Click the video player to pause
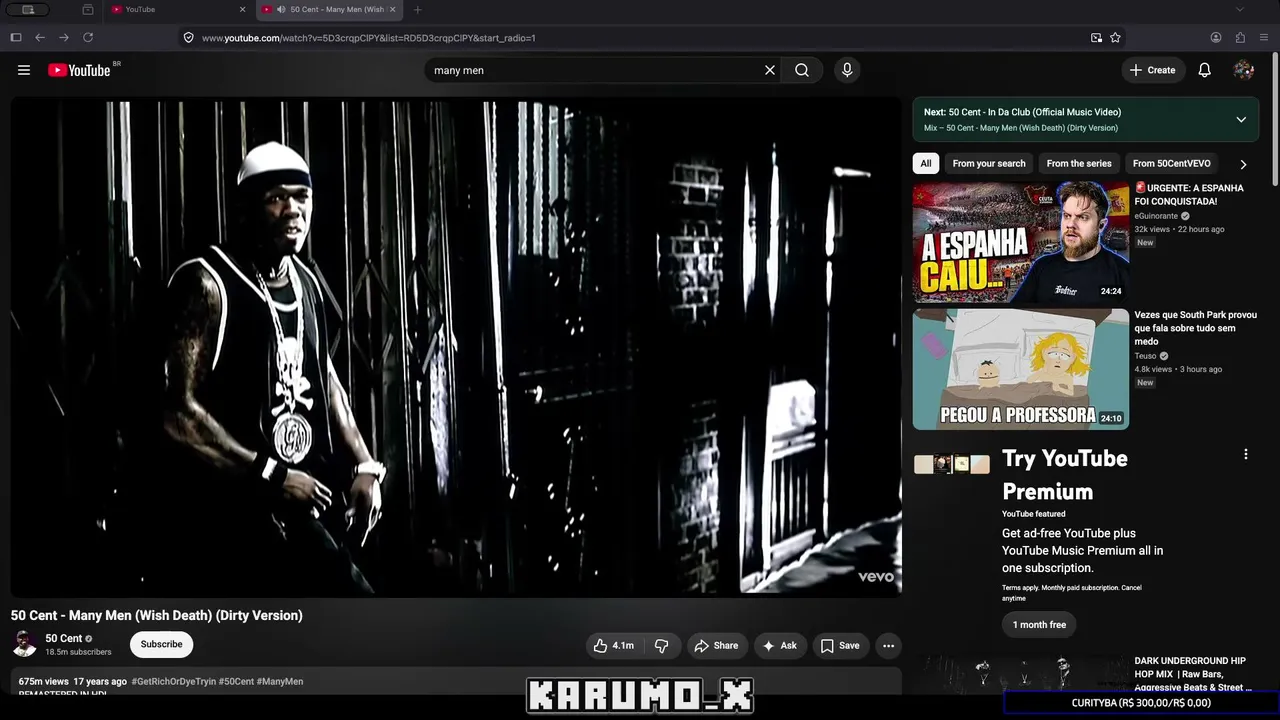The height and width of the screenshot is (720, 1280). (x=456, y=347)
